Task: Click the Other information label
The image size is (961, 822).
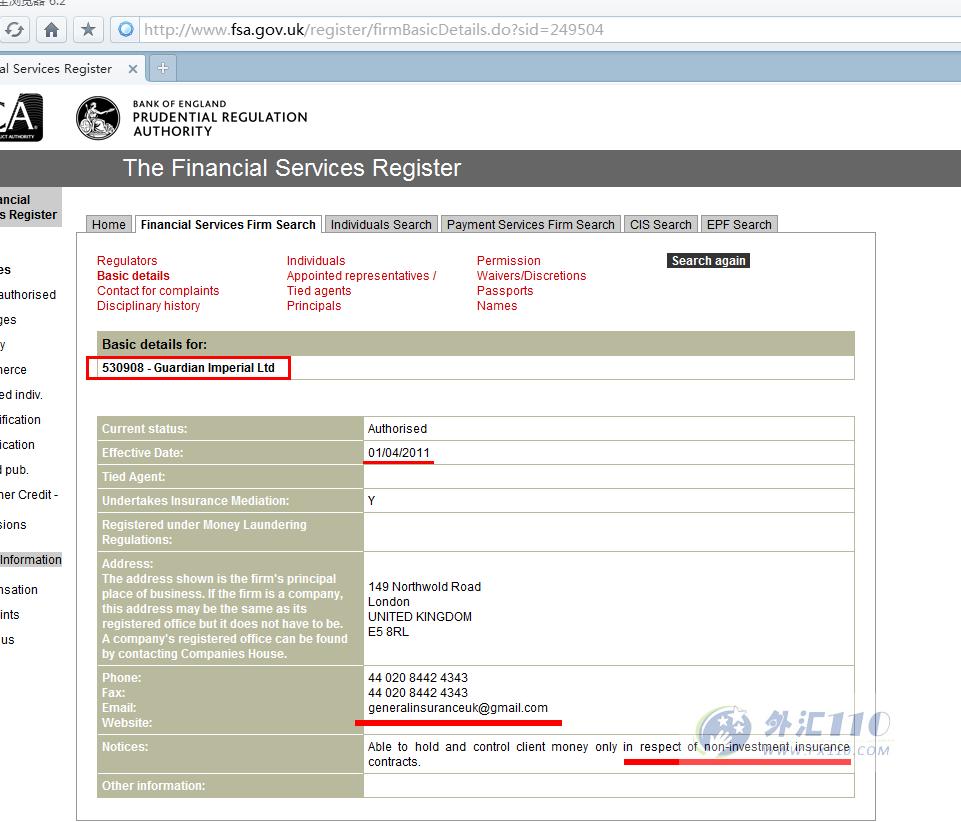Action: [x=153, y=785]
